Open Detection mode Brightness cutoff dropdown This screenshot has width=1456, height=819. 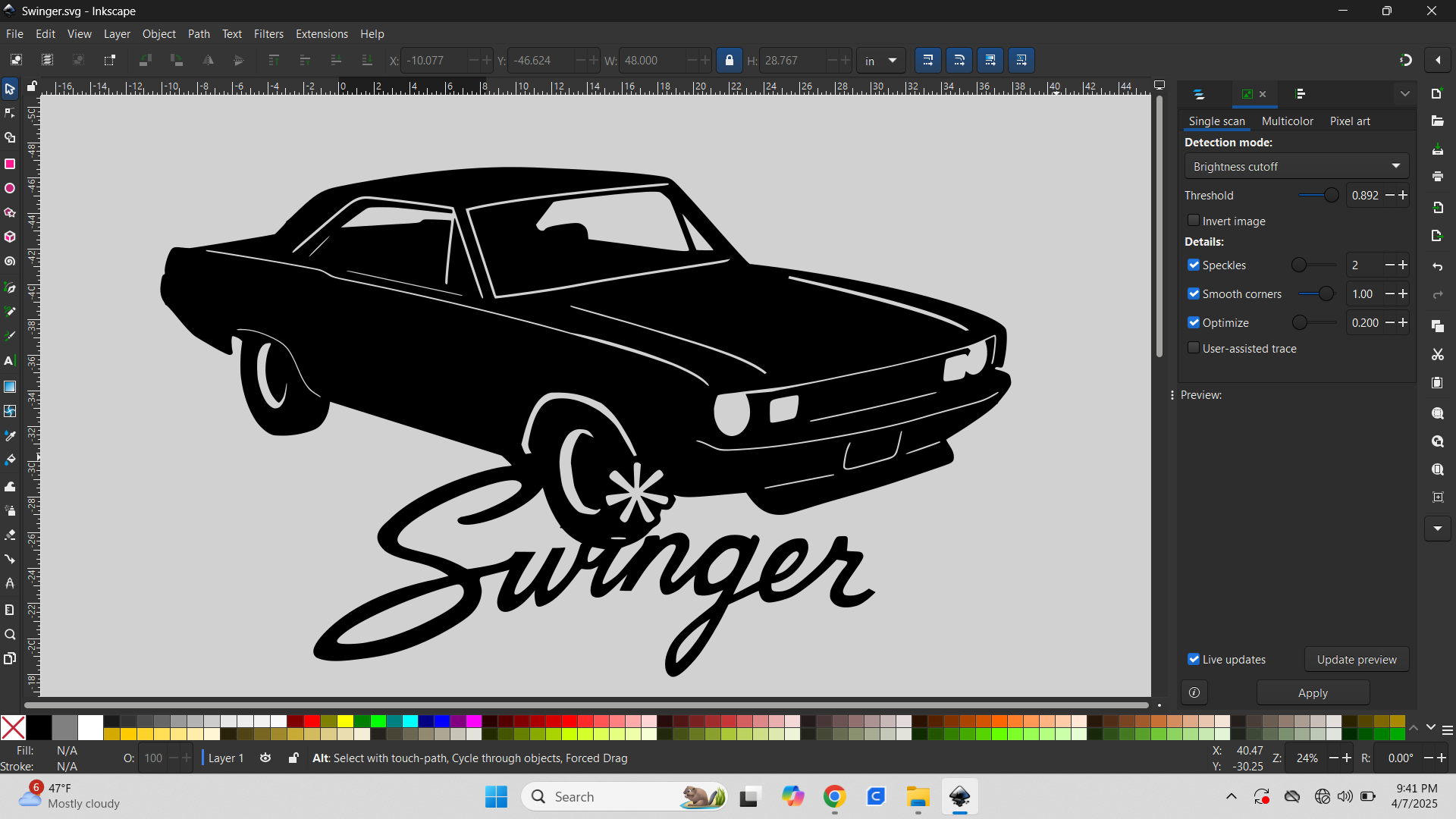click(1297, 166)
